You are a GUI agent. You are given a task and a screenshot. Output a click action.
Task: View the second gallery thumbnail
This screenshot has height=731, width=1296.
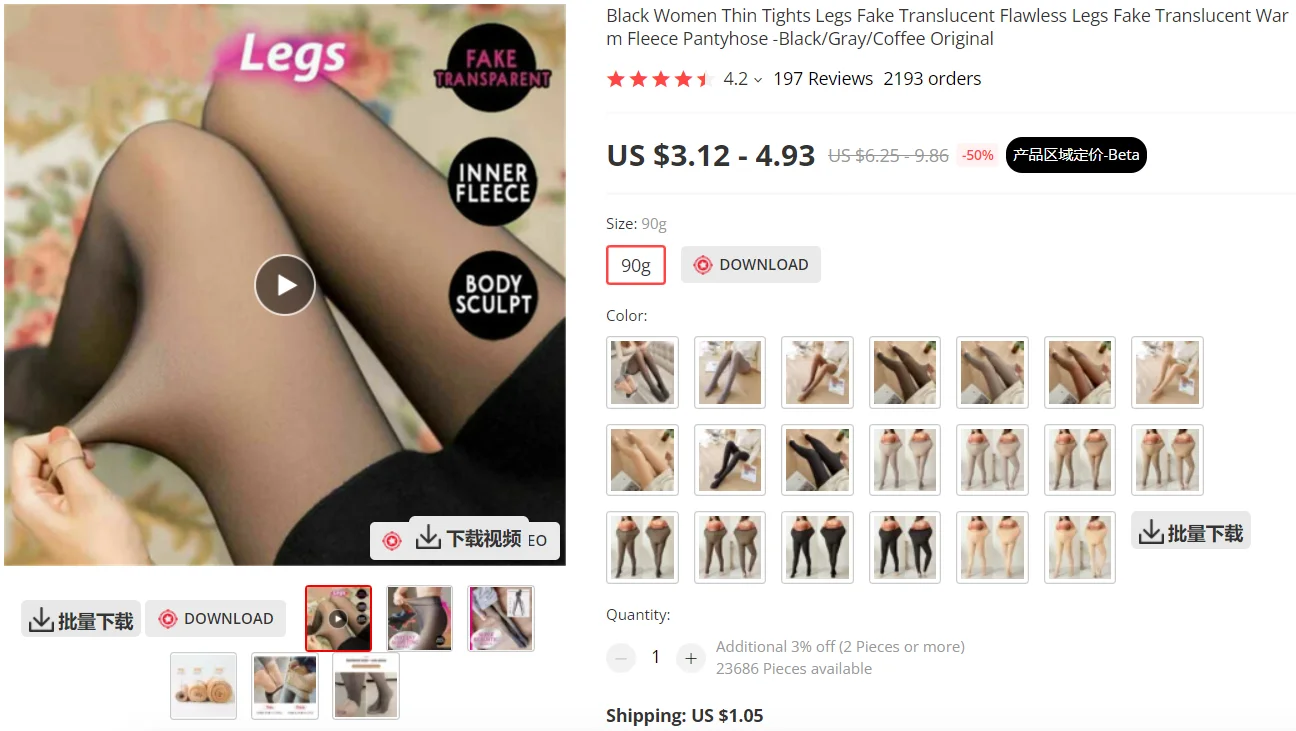coord(419,618)
